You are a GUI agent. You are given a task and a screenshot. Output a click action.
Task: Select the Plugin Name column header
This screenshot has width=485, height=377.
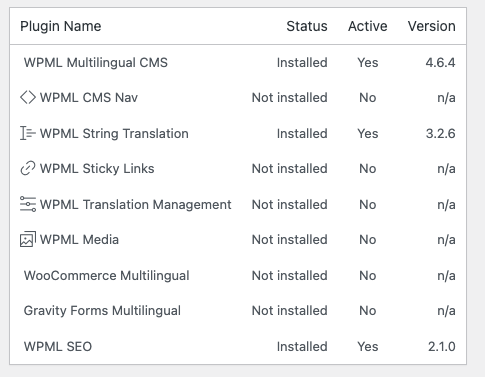(61, 26)
